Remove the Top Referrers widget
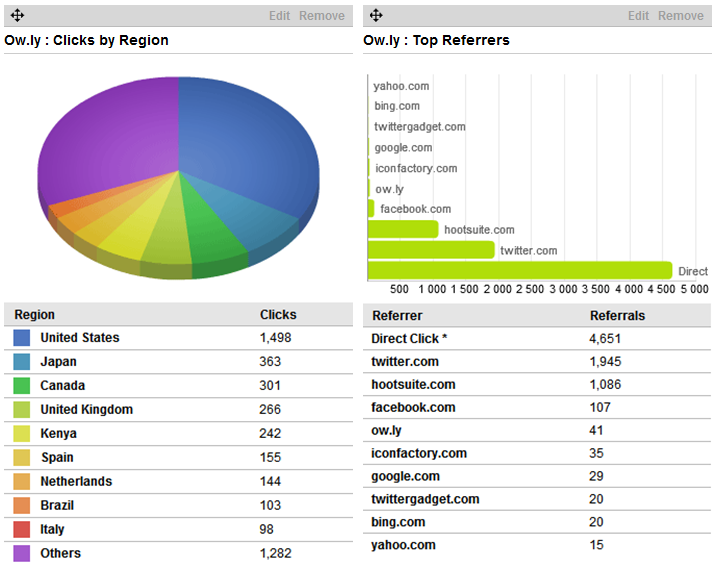The image size is (717, 570). point(681,16)
